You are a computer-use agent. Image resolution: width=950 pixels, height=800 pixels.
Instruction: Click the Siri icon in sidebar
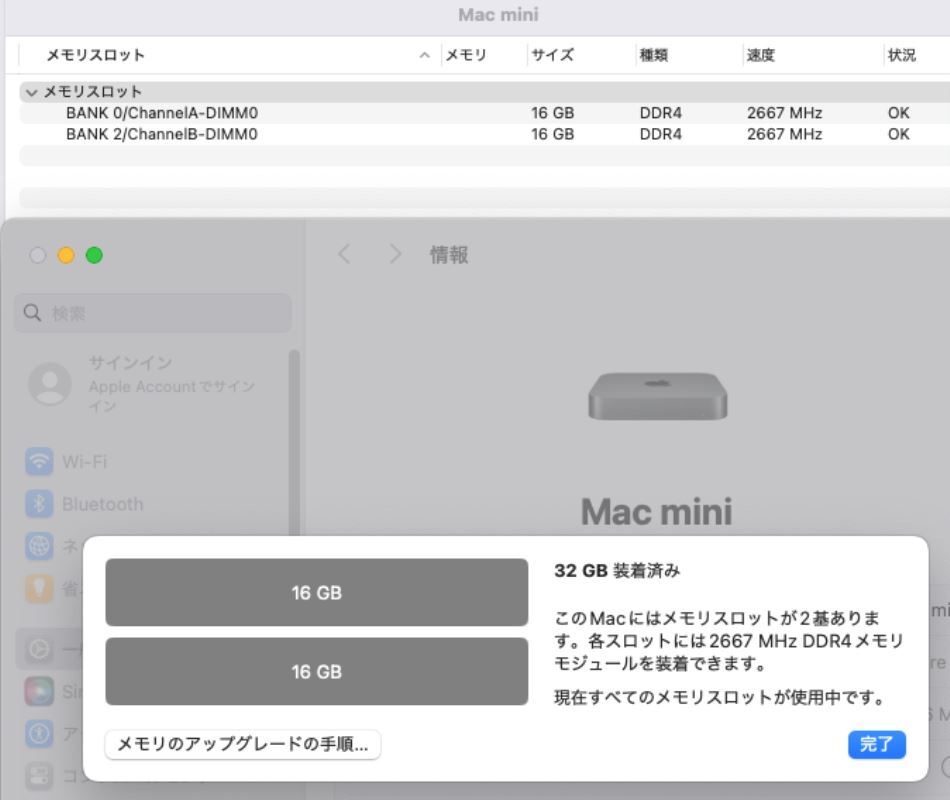(x=39, y=691)
